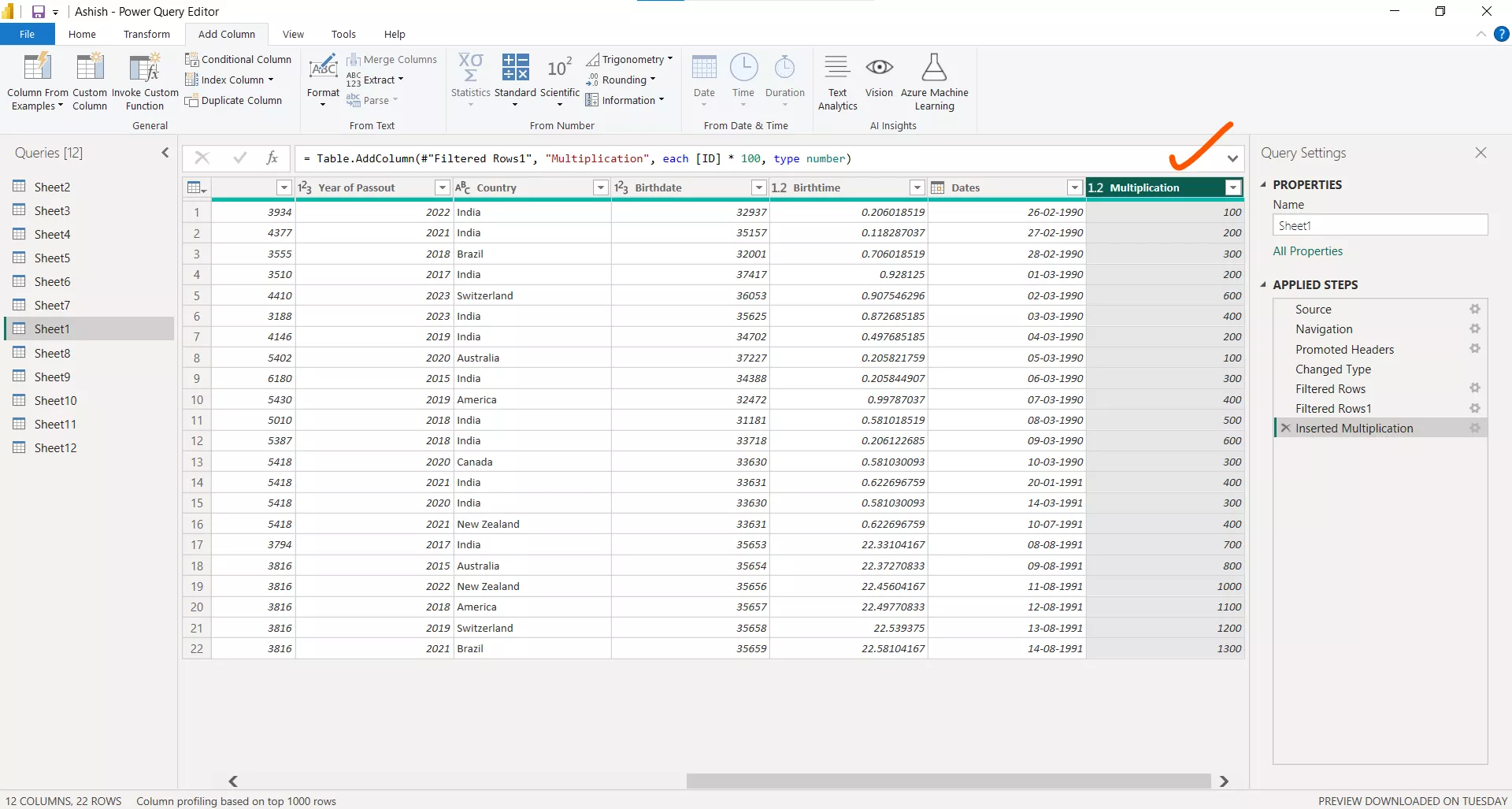Click the All Properties link
1512x809 pixels.
pyautogui.click(x=1307, y=250)
